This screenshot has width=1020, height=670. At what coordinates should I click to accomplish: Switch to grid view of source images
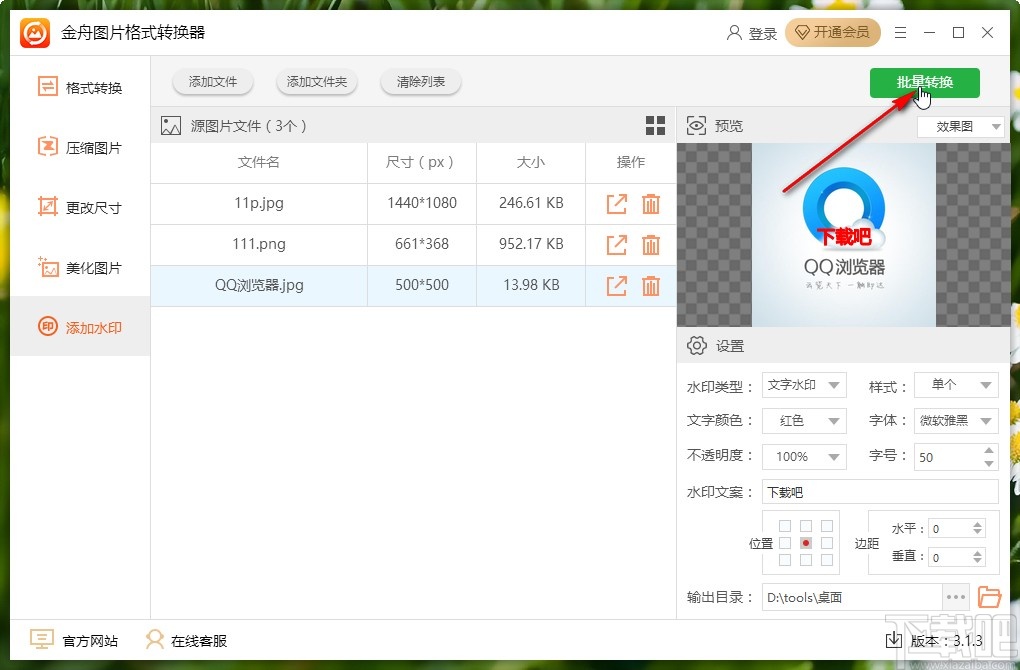[655, 125]
